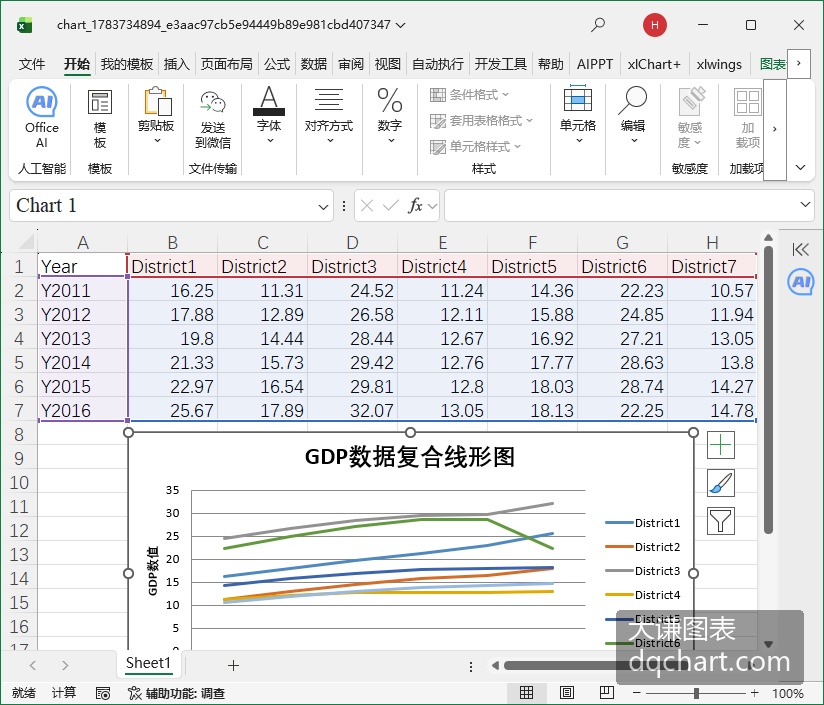Image resolution: width=824 pixels, height=705 pixels.
Task: Open the font (字体) options
Action: (269, 116)
